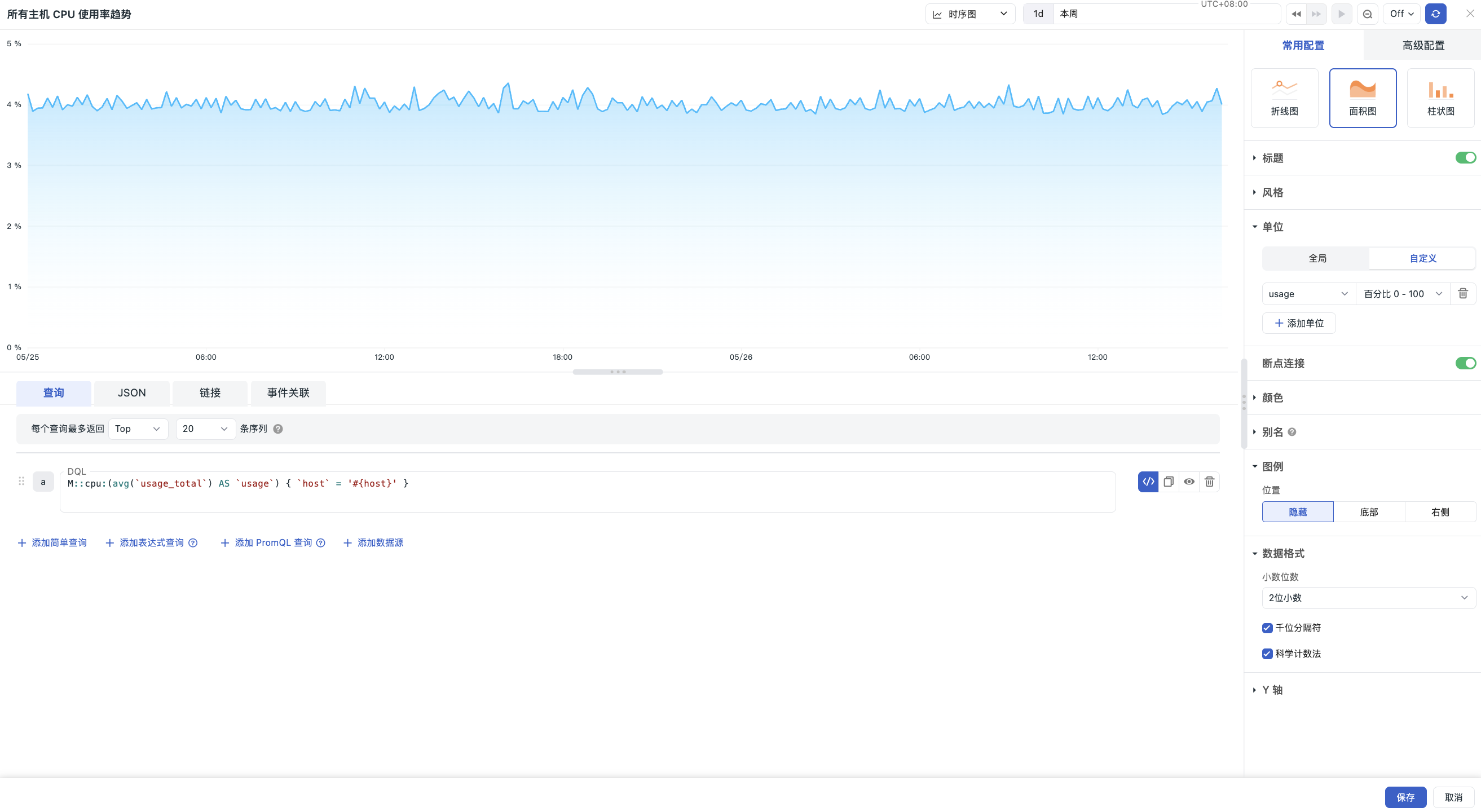
Task: Select the 折线图 chart type
Action: (x=1284, y=98)
